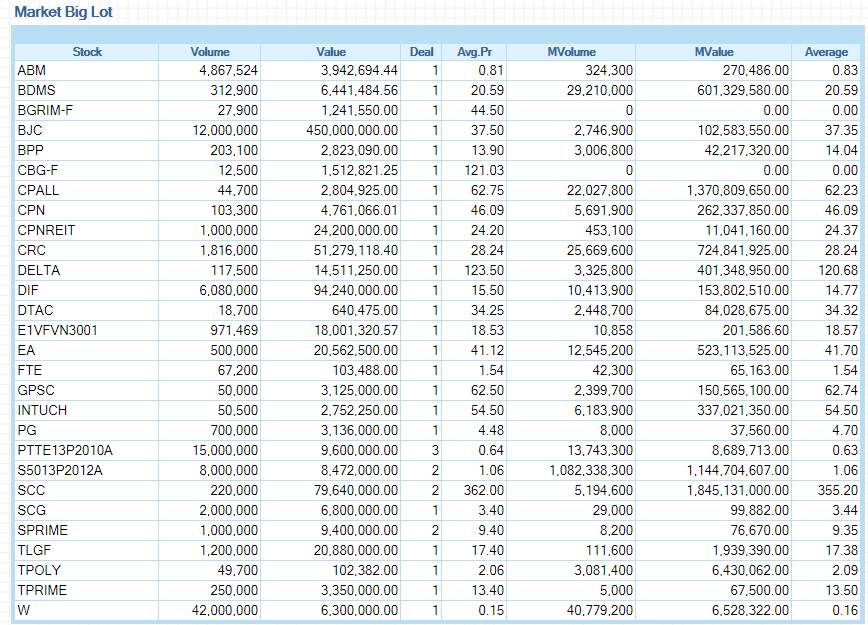Select E1VFVN3001 value 18,001,320.57
868x625 pixels.
pos(356,330)
